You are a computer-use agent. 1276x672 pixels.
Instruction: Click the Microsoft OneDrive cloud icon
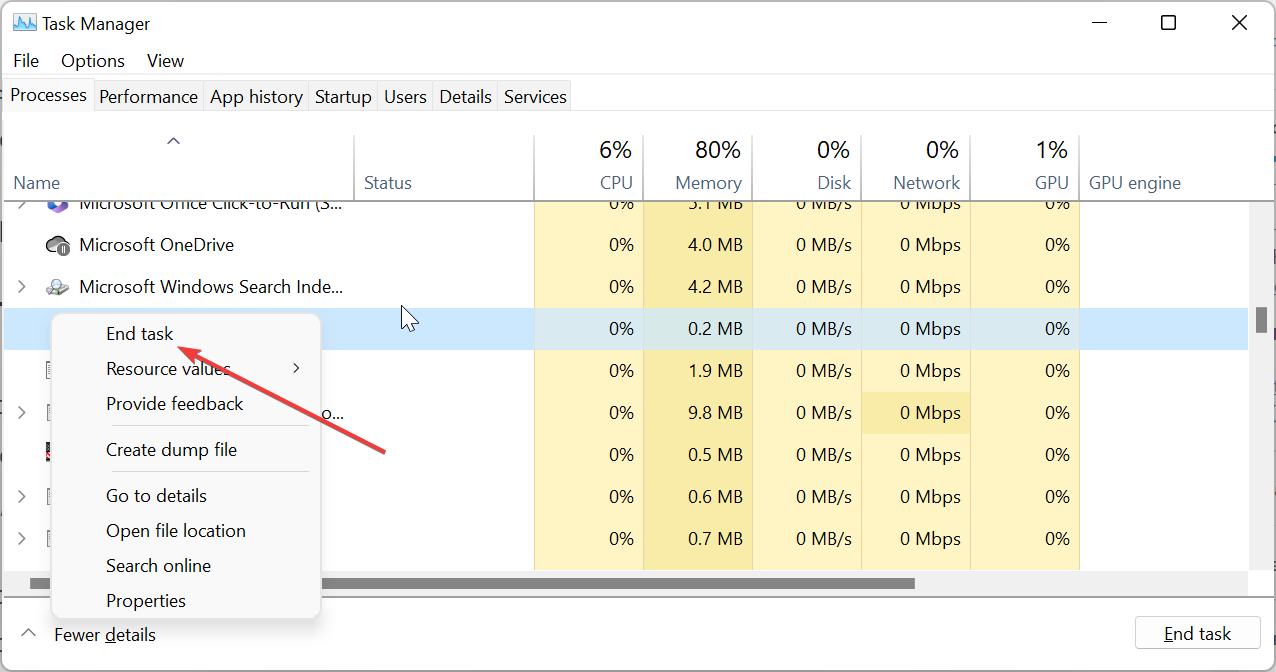click(58, 245)
